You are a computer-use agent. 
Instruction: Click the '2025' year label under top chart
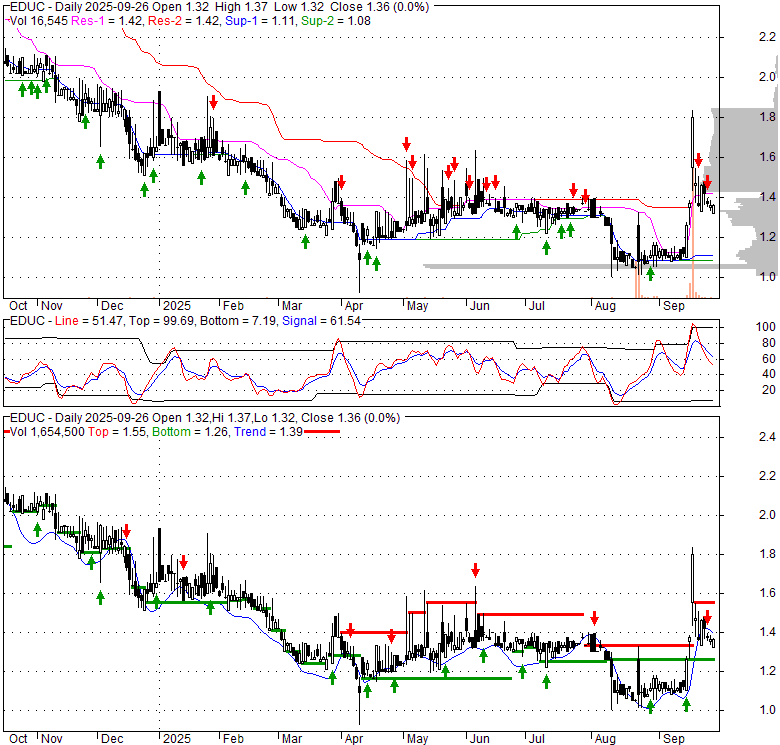pyautogui.click(x=177, y=306)
